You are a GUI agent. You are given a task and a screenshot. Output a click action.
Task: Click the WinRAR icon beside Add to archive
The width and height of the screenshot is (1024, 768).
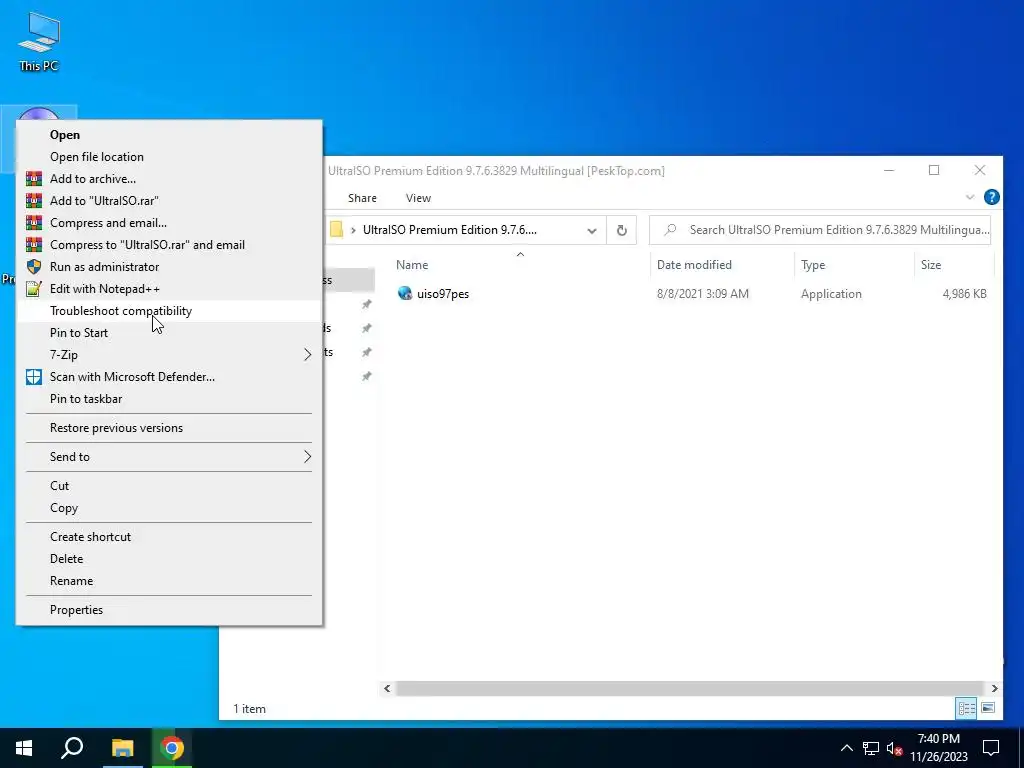(x=34, y=178)
